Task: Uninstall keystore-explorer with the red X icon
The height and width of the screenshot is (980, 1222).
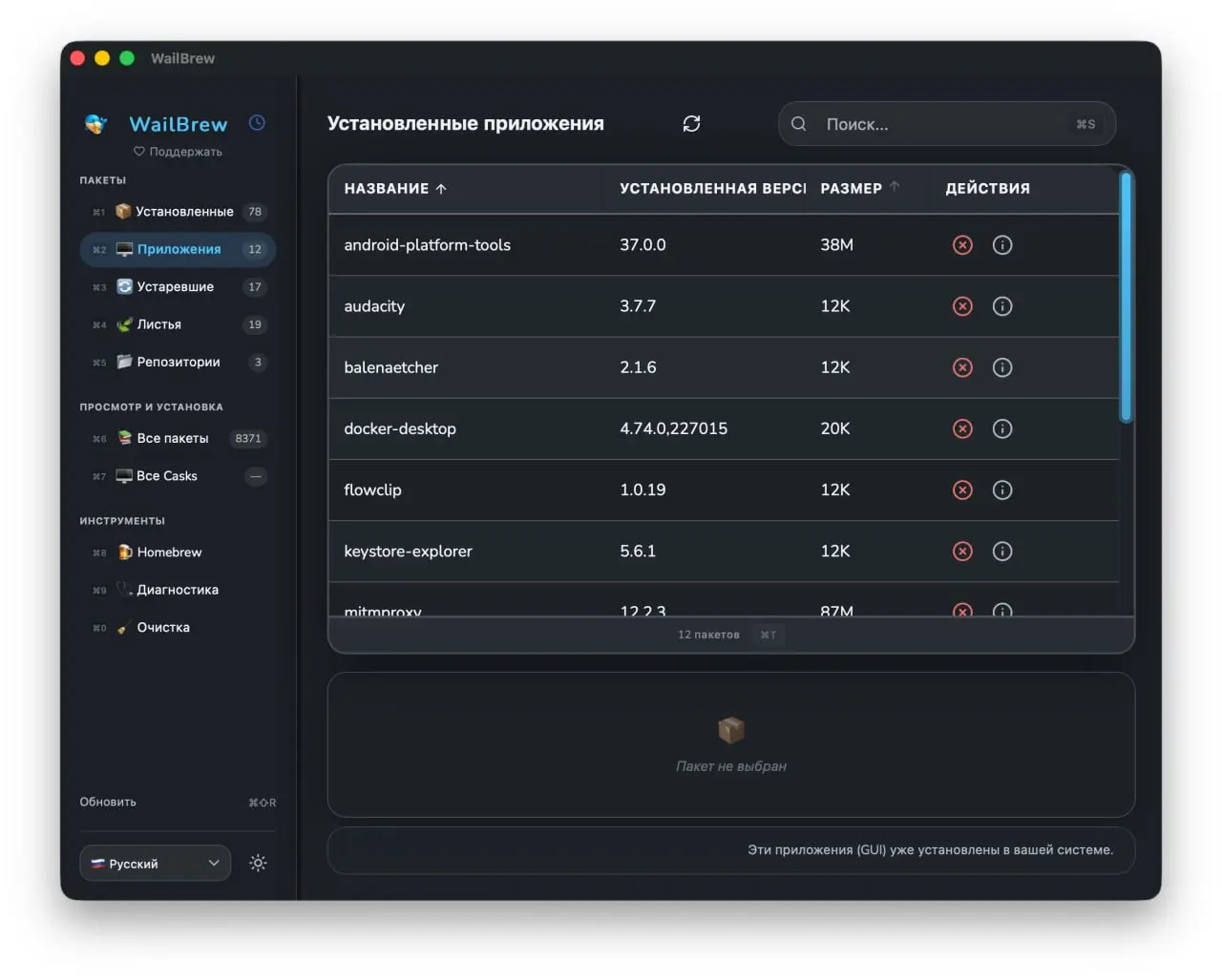Action: click(962, 551)
